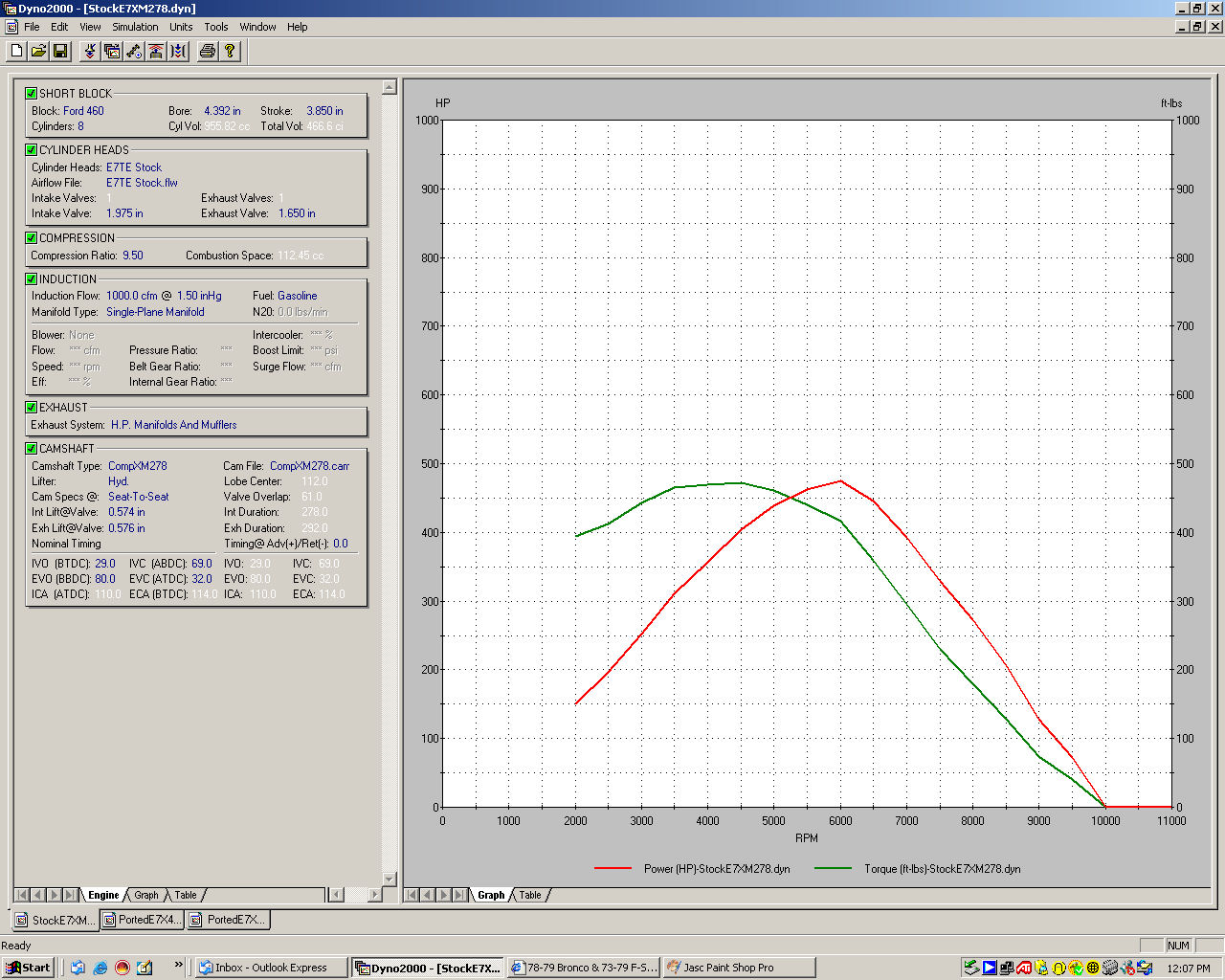Click the Compression Ratio 9.50 value
The image size is (1225, 980).
[133, 256]
